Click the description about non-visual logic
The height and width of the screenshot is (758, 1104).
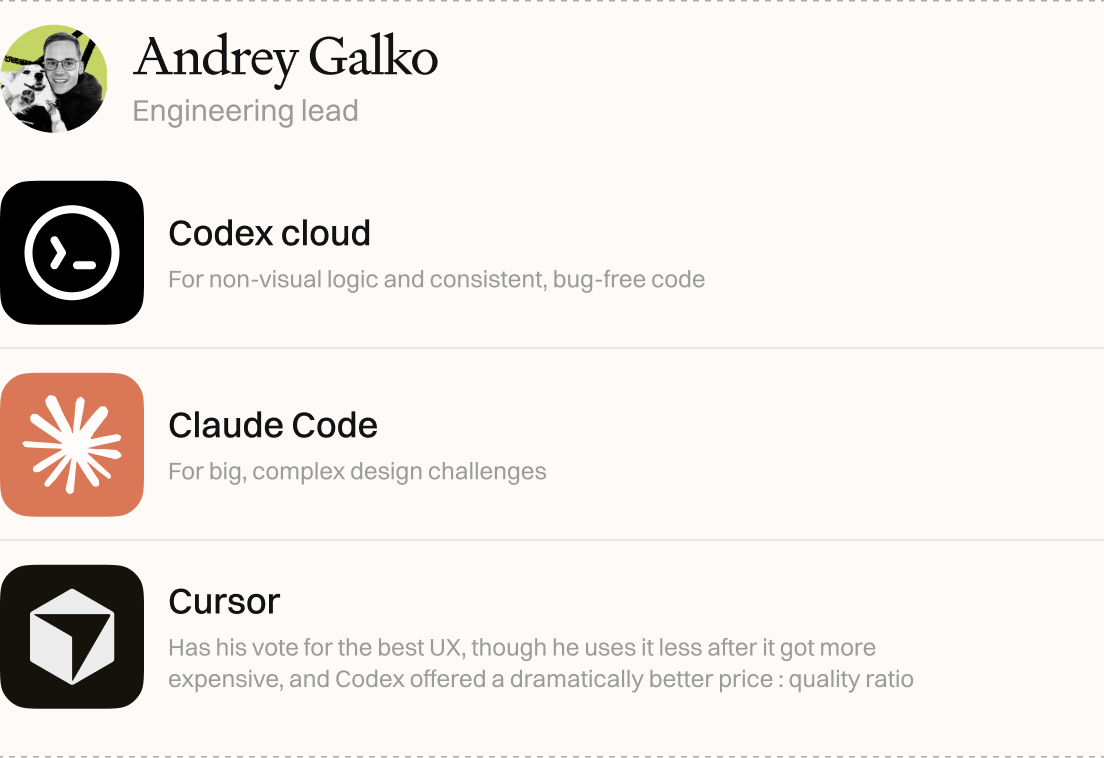436,279
